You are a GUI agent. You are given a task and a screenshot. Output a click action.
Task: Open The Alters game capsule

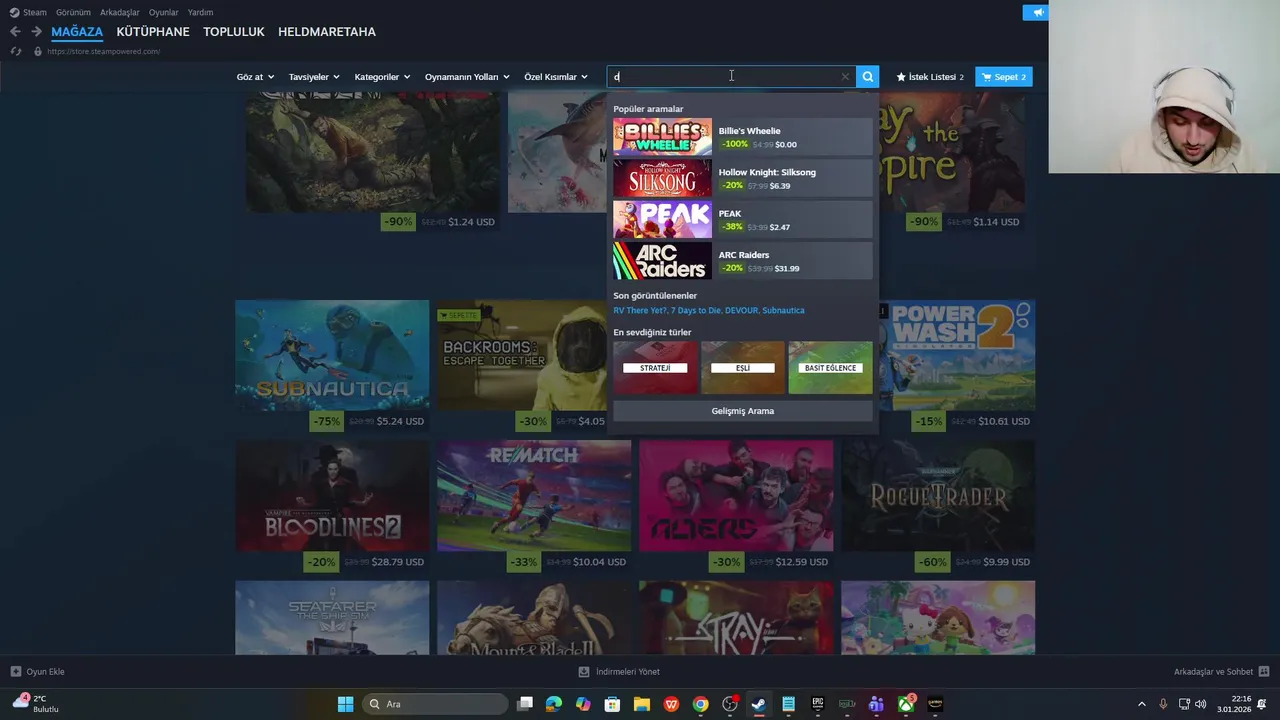pos(736,496)
